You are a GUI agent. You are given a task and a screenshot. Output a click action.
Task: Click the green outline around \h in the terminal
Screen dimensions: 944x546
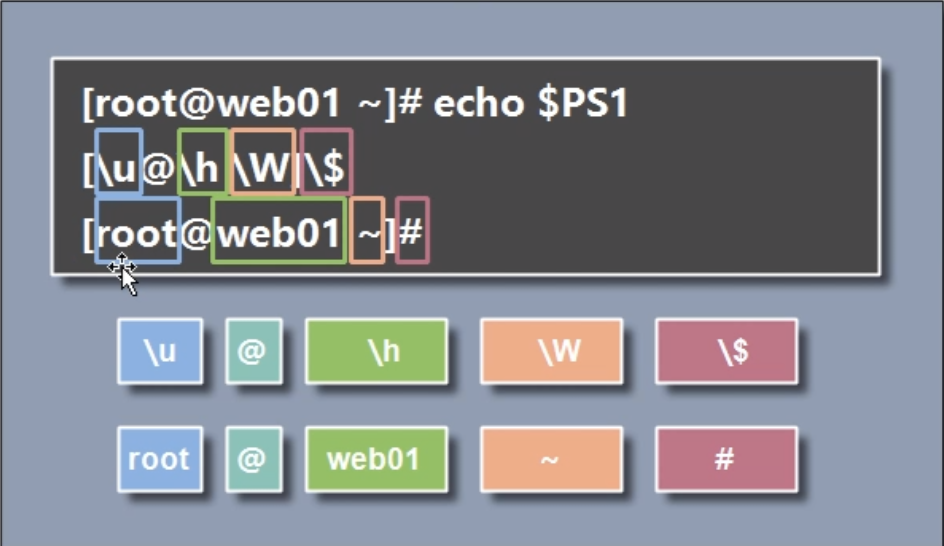203,161
